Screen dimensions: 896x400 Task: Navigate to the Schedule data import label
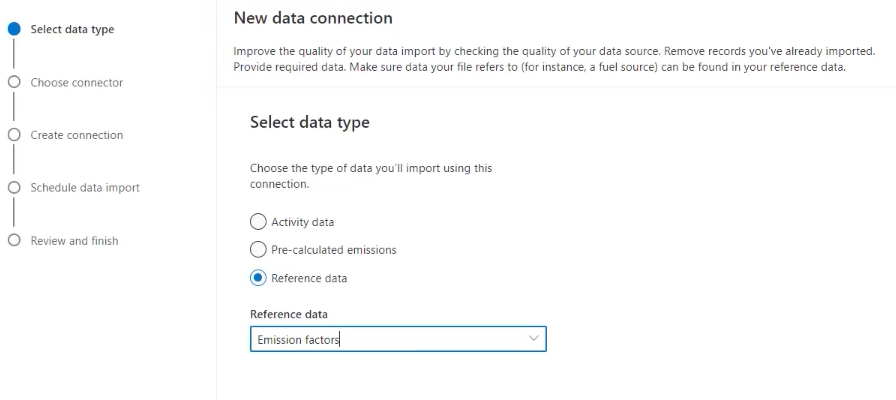tap(85, 187)
